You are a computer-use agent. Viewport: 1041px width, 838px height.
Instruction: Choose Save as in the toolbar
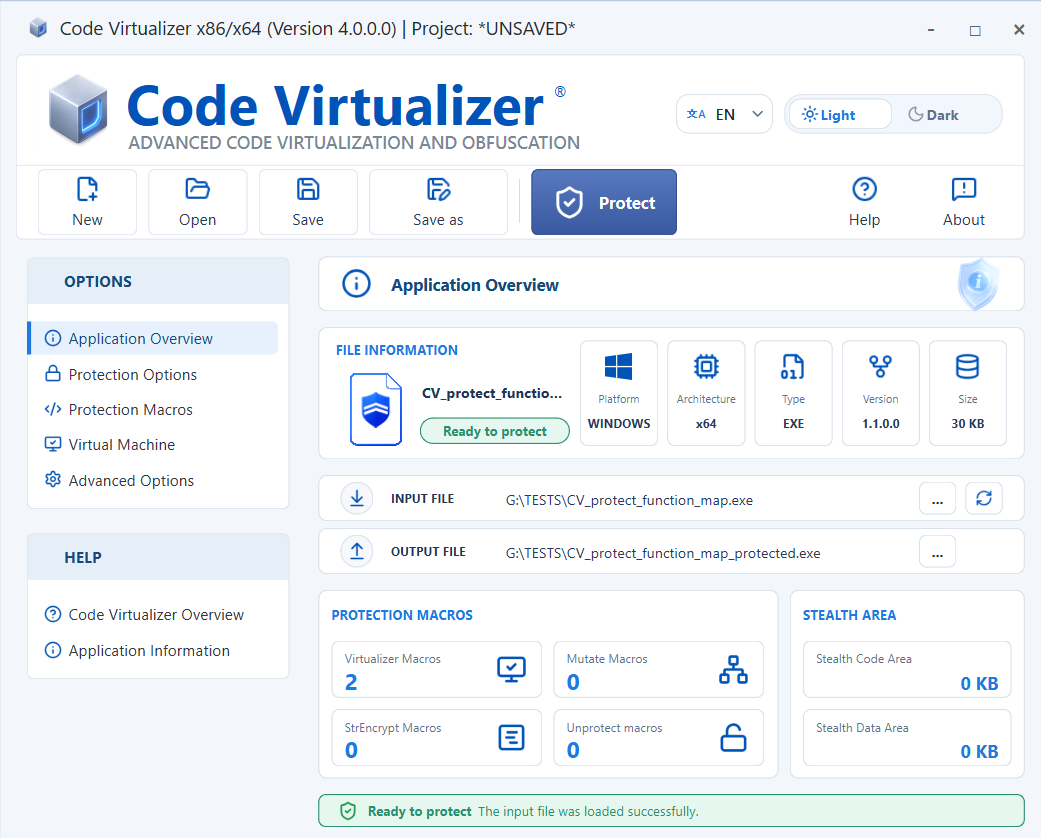[438, 202]
